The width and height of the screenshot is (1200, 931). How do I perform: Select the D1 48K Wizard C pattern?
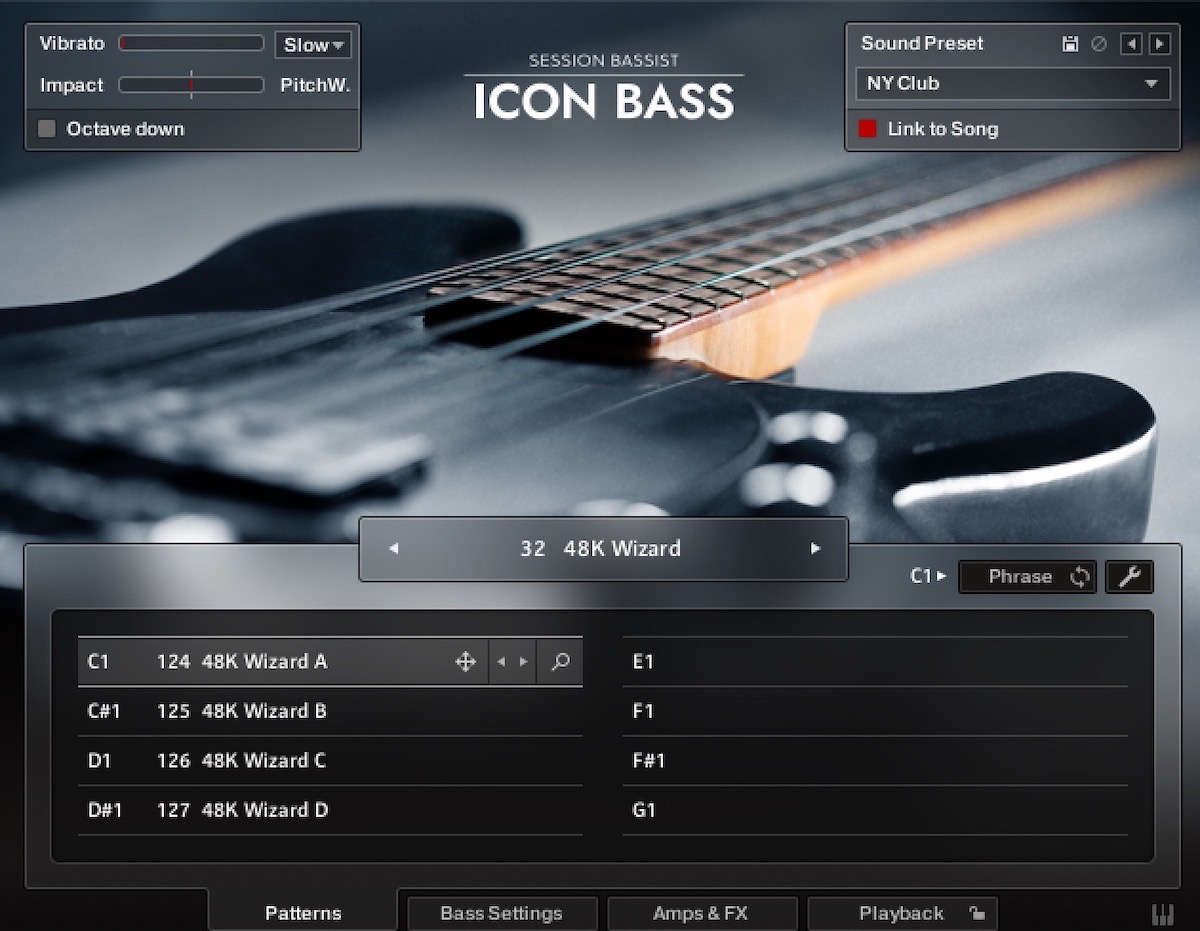pos(330,761)
